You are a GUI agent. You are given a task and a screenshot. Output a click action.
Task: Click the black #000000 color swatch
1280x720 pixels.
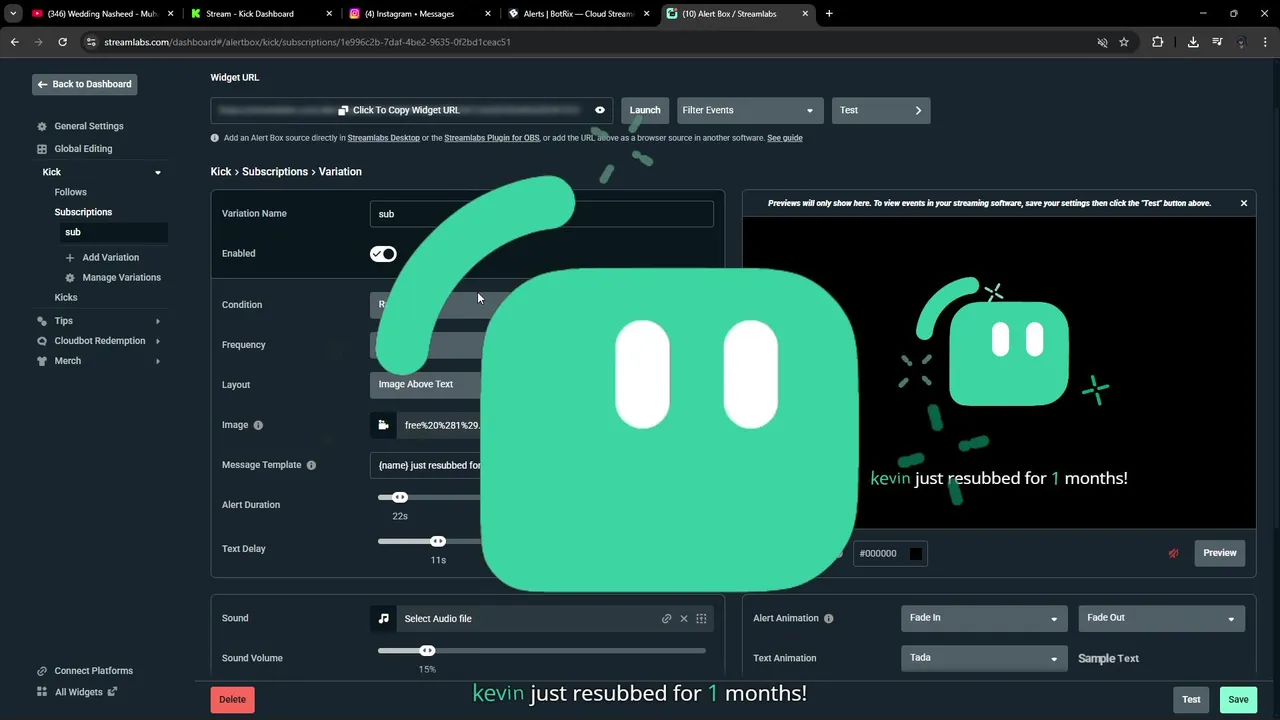click(915, 553)
